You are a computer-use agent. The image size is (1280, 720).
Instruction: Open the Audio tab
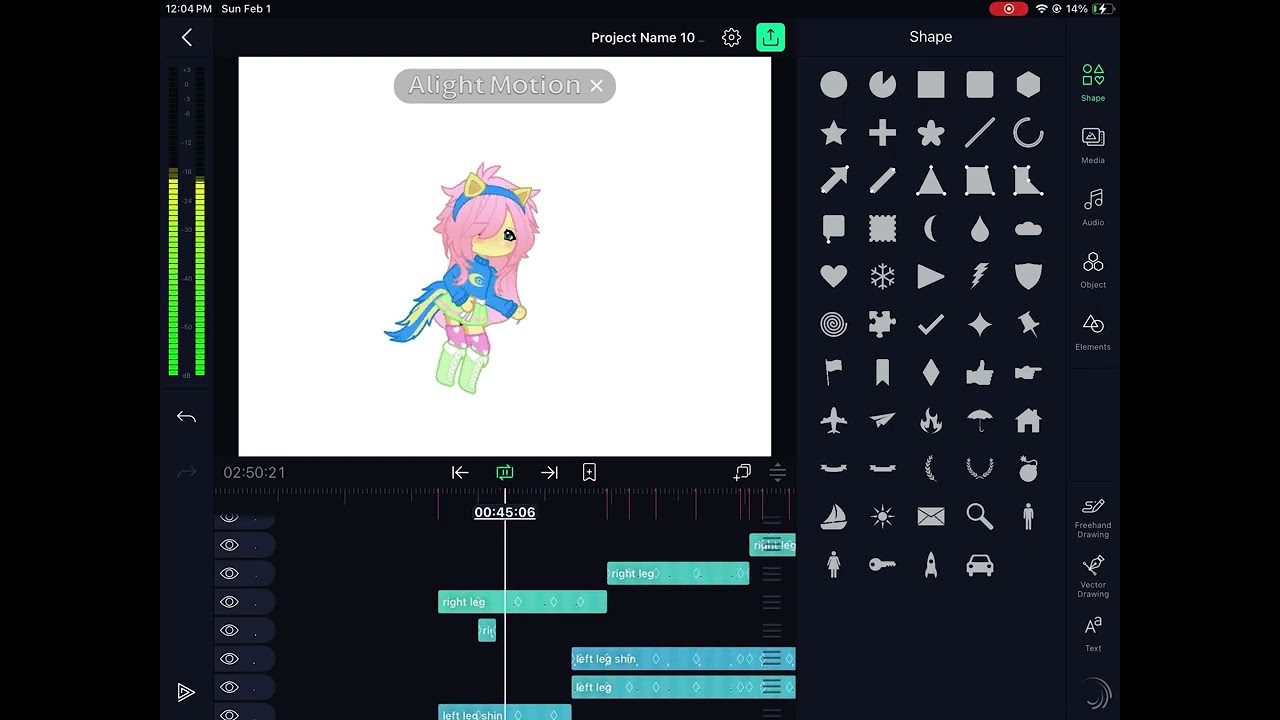pos(1093,207)
